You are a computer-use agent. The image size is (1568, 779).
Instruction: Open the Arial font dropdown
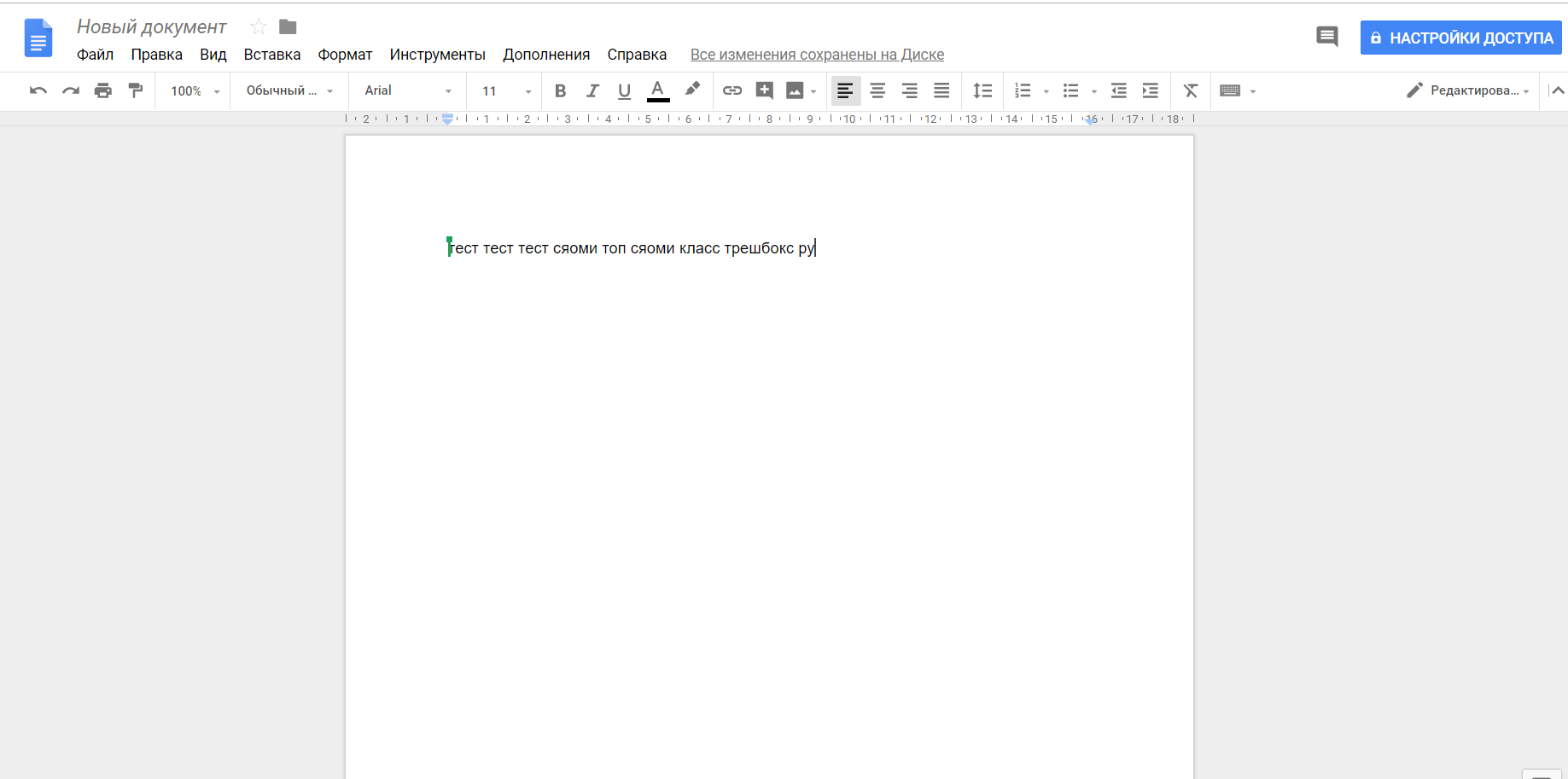(408, 90)
